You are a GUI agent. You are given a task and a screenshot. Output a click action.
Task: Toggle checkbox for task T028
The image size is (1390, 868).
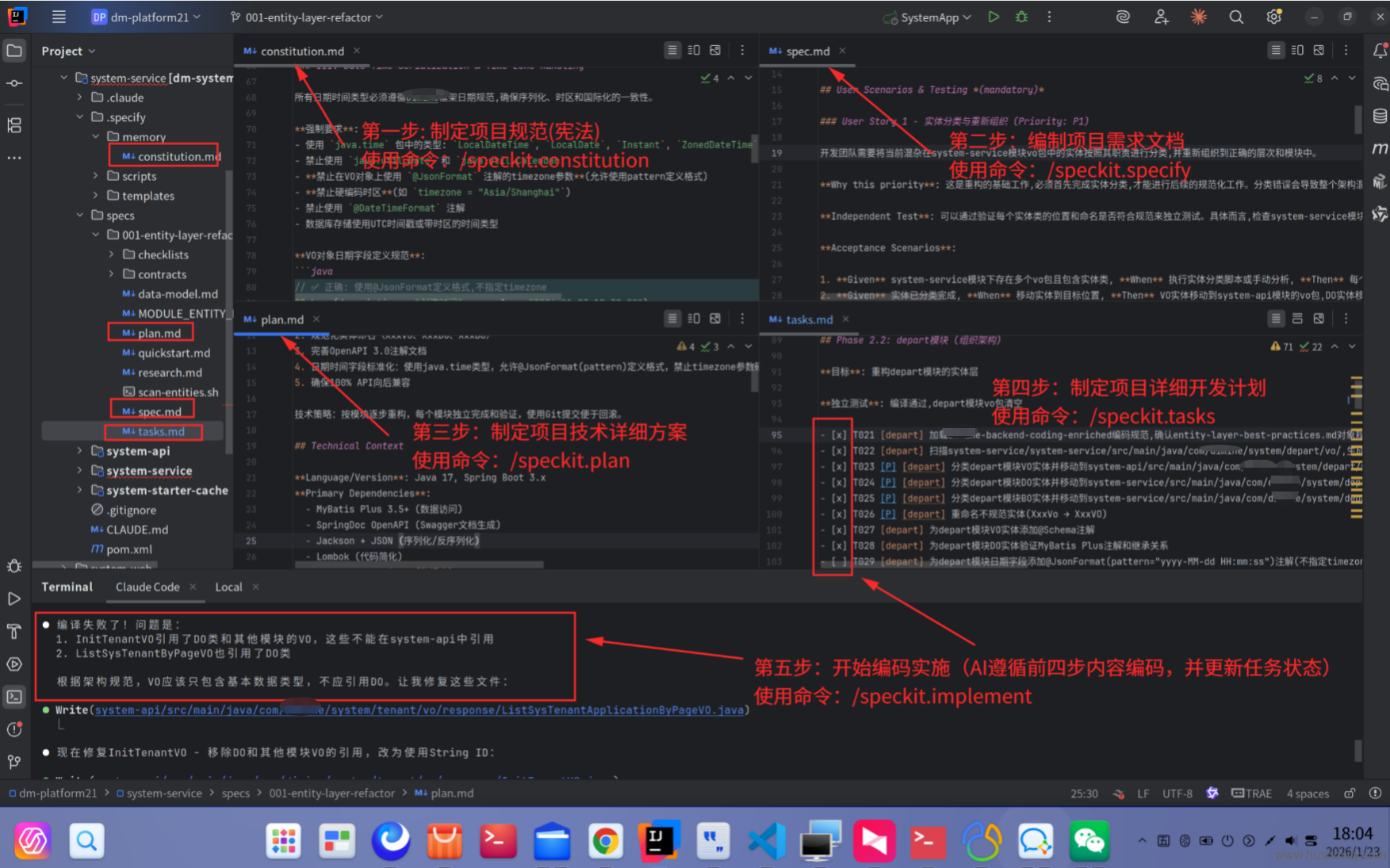click(839, 545)
